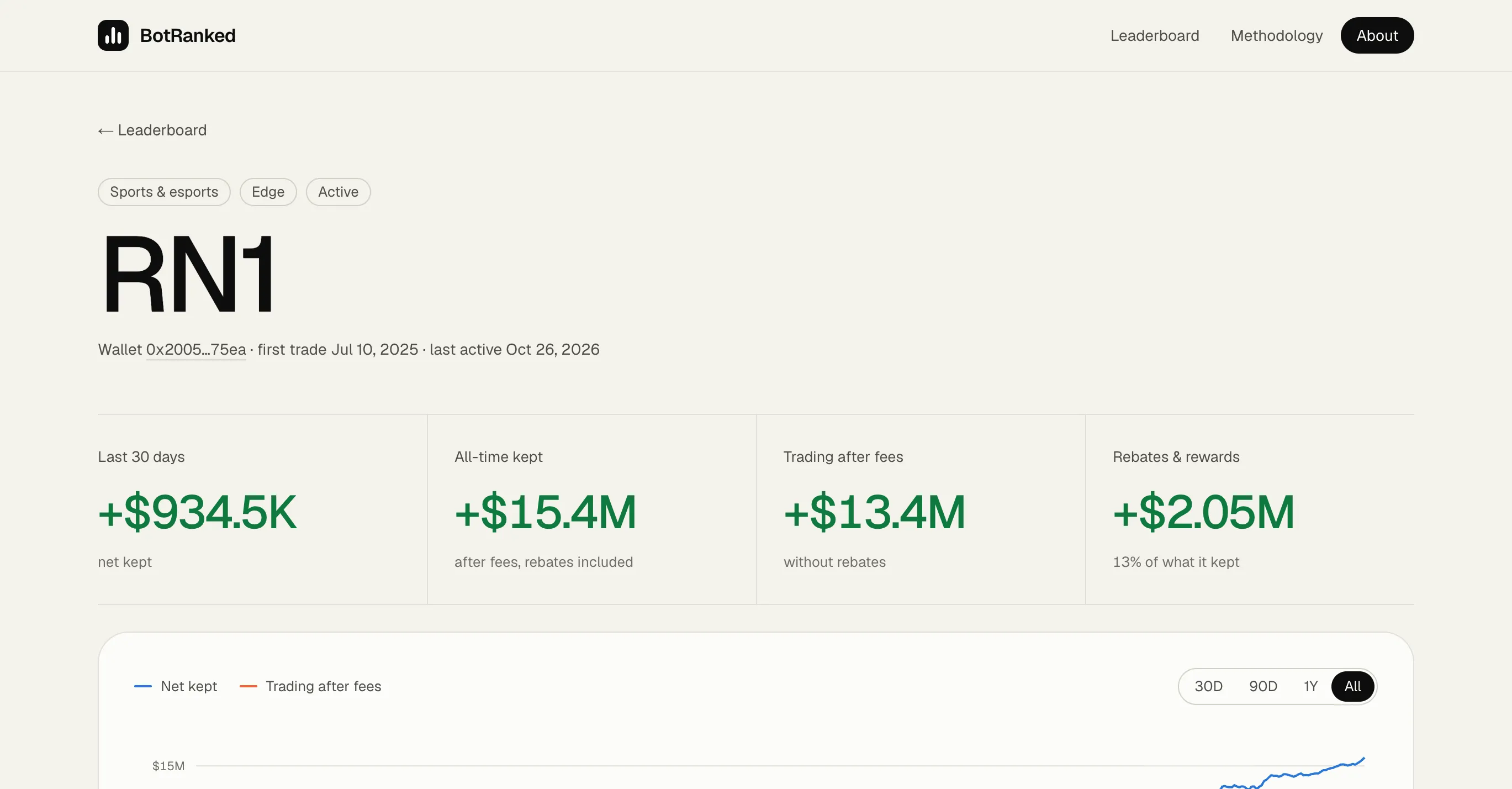Click the BotRanked bar-chart logo icon
Viewport: 1512px width, 789px height.
click(113, 35)
